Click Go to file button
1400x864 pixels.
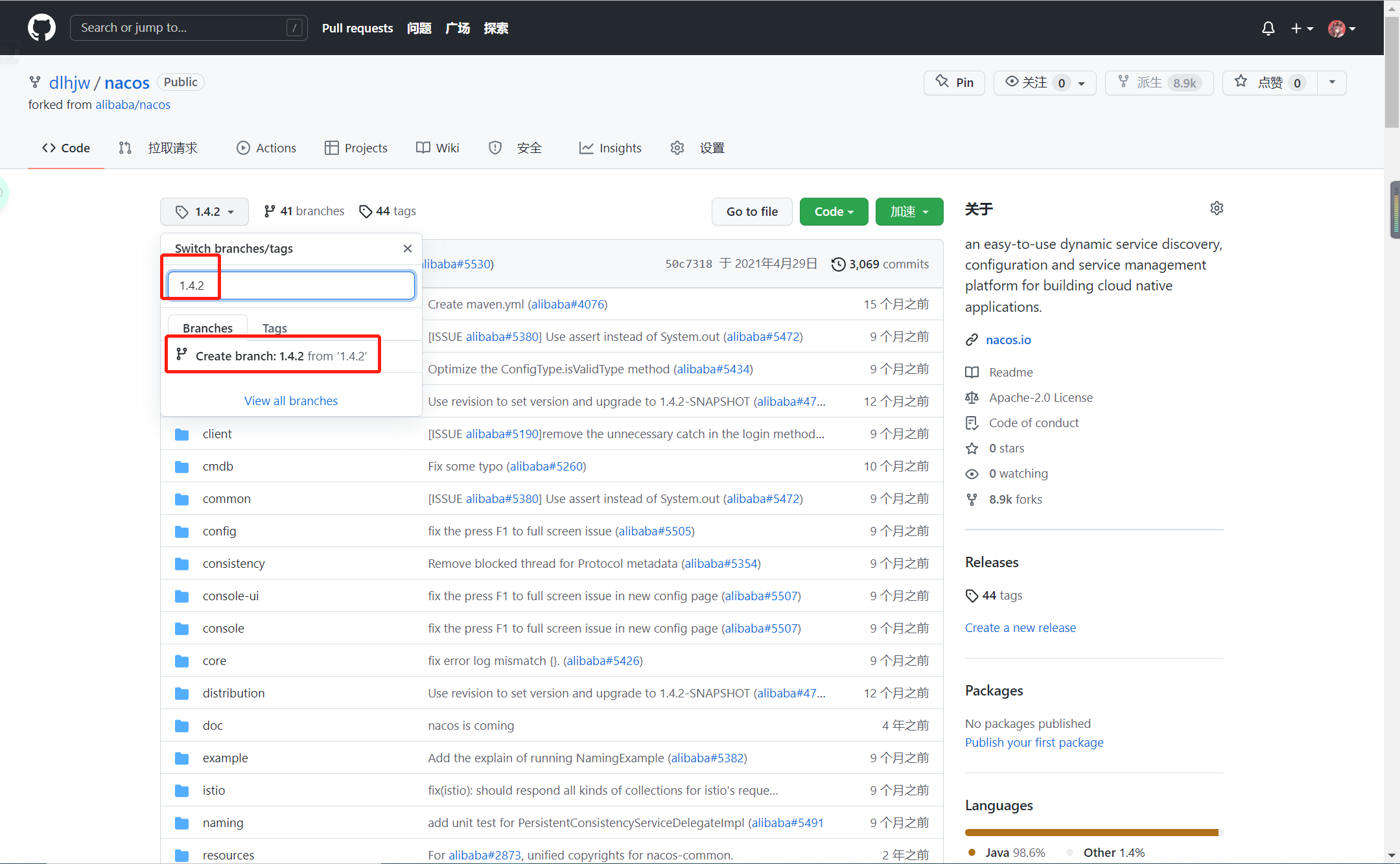tap(751, 210)
